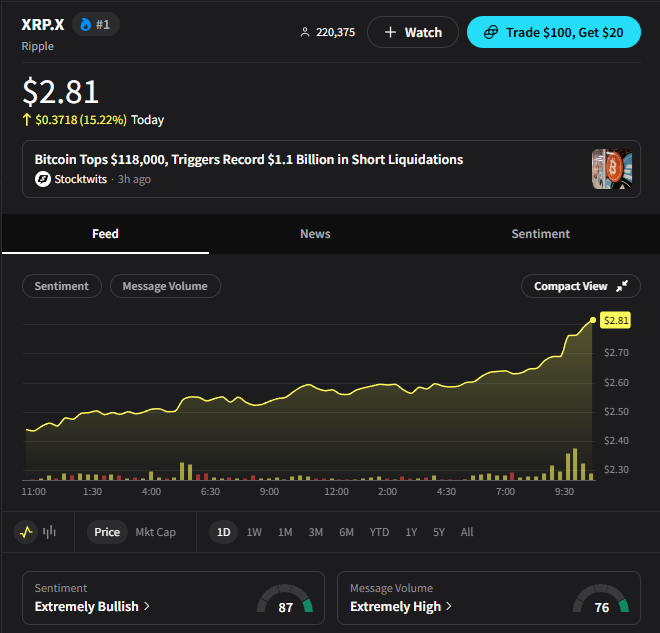
Task: Click the Sentiment gauge showing 87
Action: point(285,599)
